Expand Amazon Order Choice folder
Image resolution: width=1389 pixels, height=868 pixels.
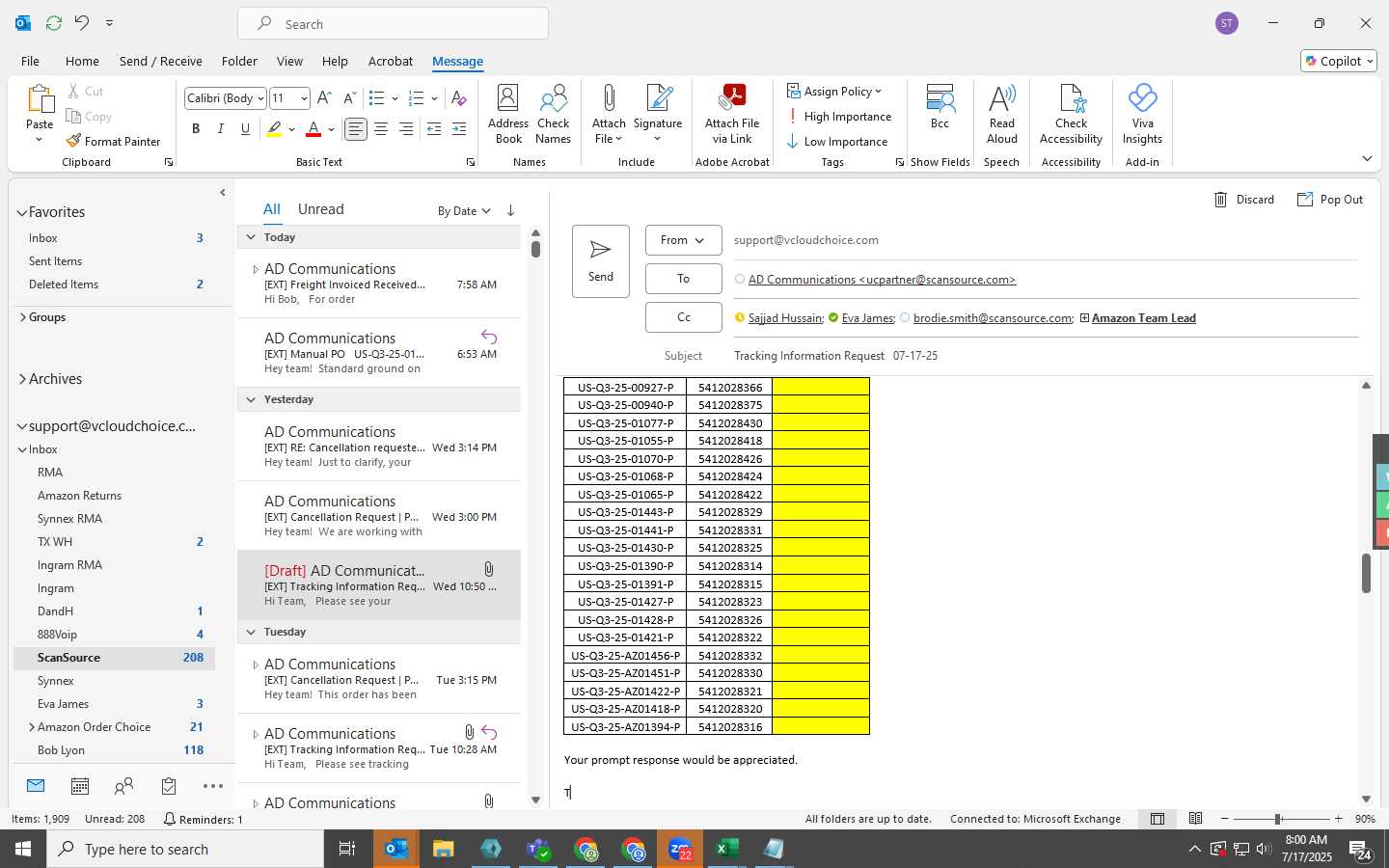point(32,727)
